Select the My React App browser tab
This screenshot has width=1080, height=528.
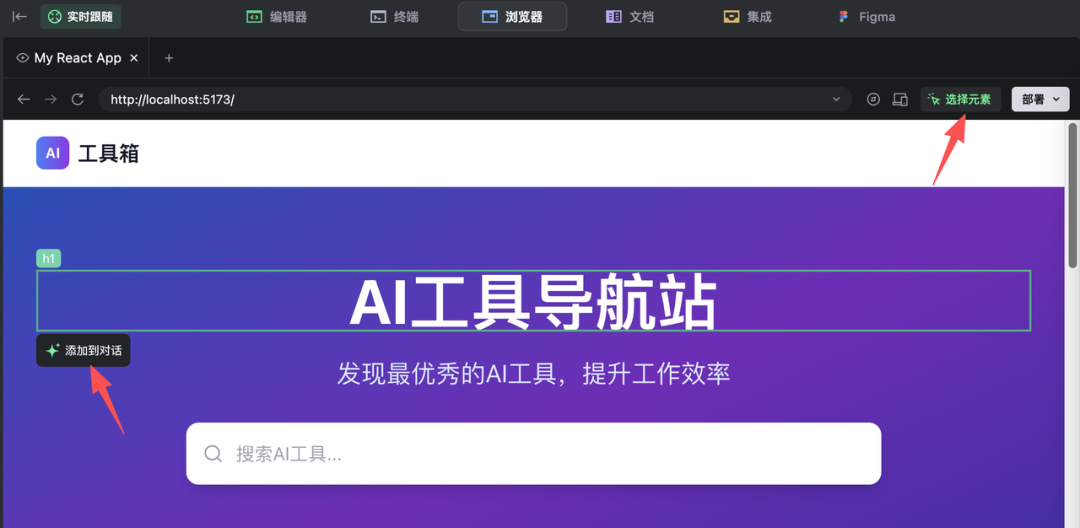76,58
